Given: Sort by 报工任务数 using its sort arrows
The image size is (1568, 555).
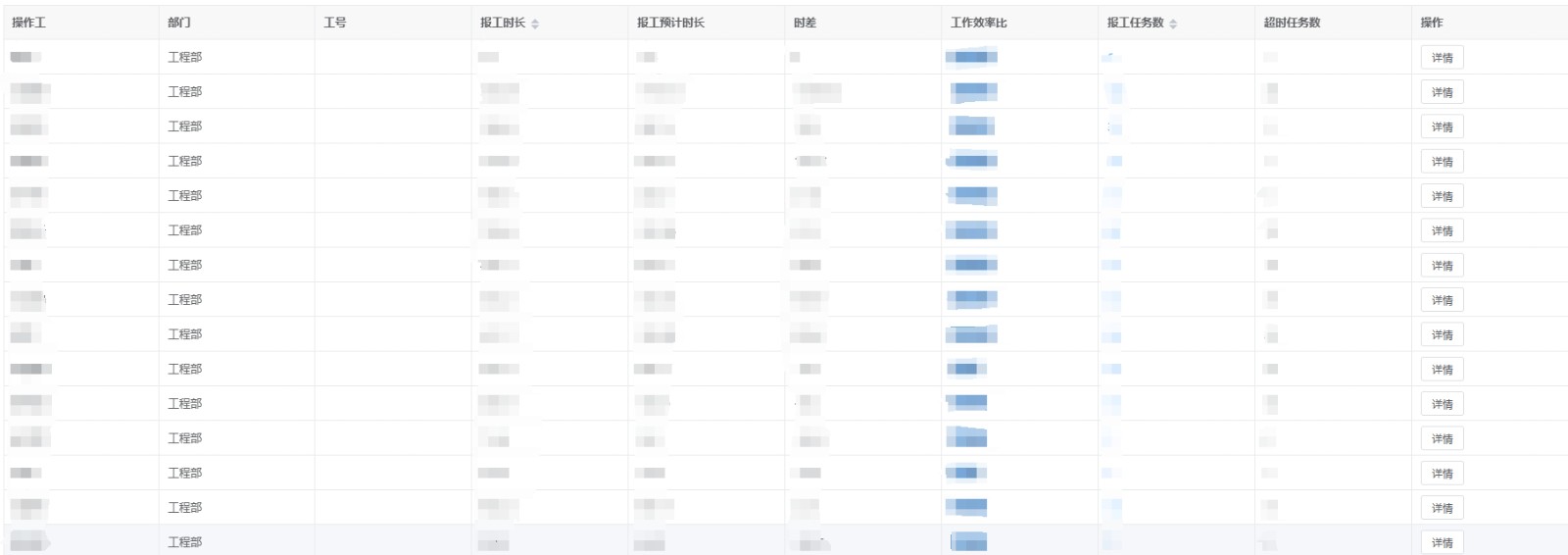Looking at the screenshot, I should coord(1173,24).
